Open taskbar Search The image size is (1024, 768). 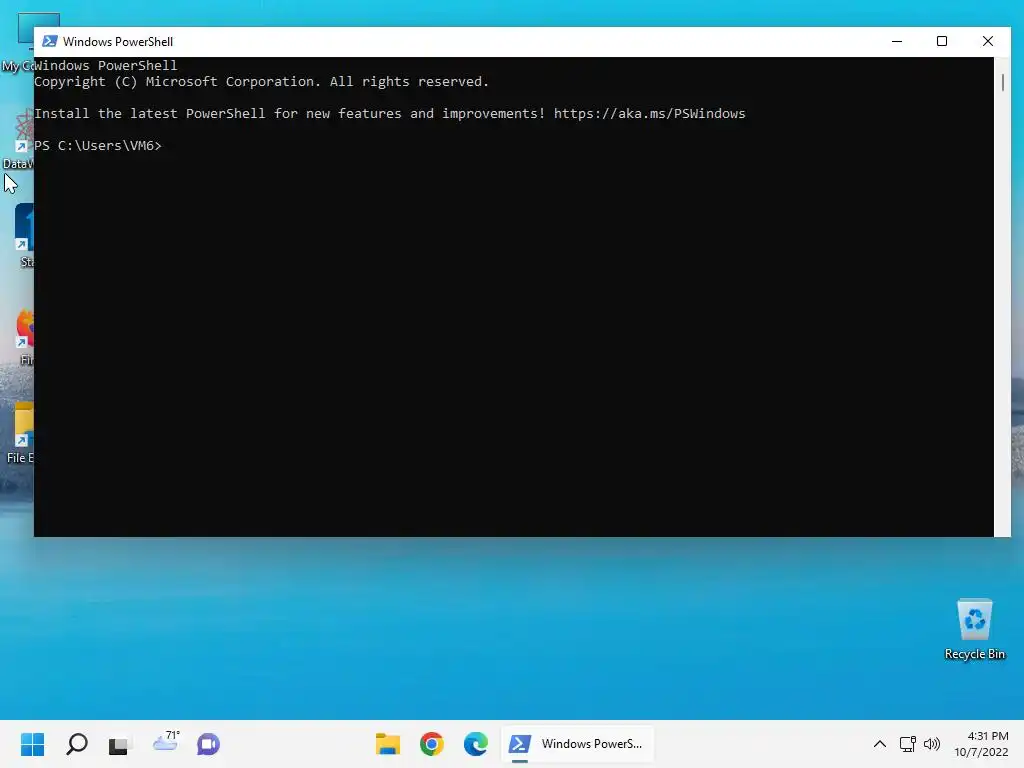(77, 744)
